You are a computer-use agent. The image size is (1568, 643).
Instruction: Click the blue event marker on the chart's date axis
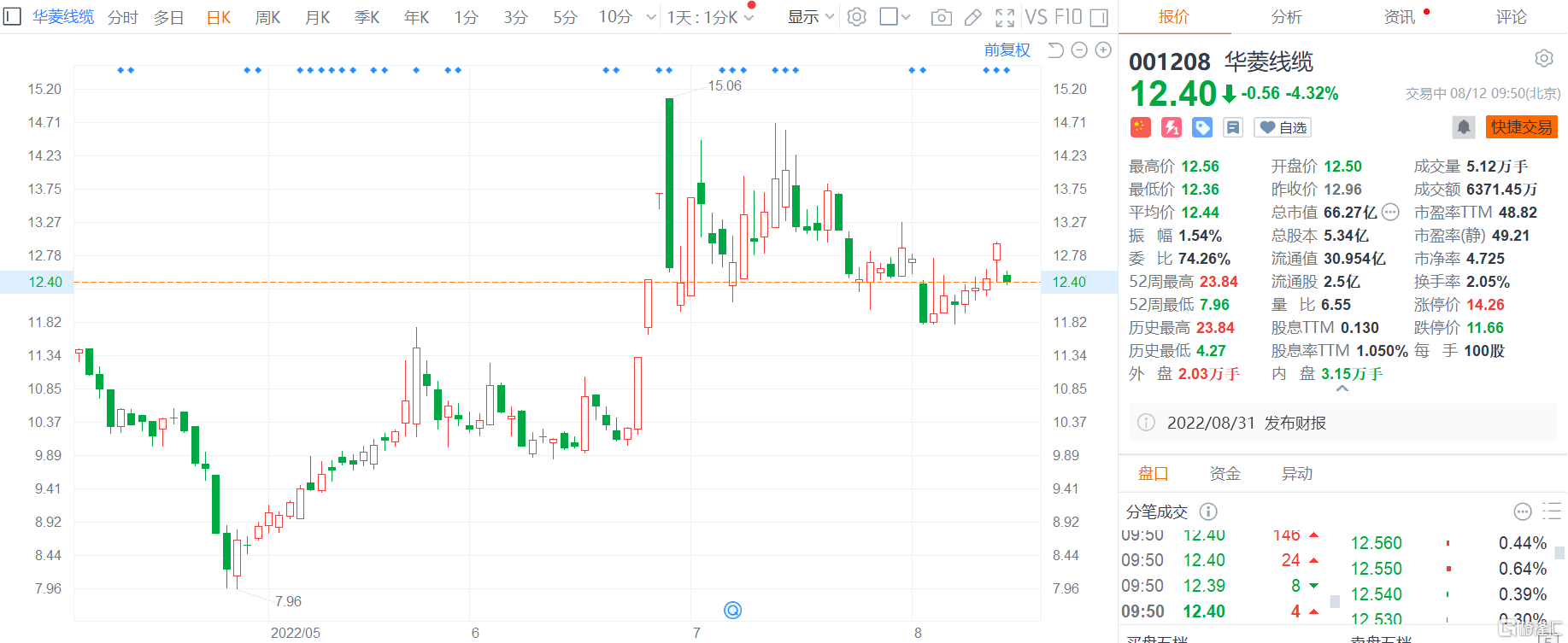tap(732, 610)
